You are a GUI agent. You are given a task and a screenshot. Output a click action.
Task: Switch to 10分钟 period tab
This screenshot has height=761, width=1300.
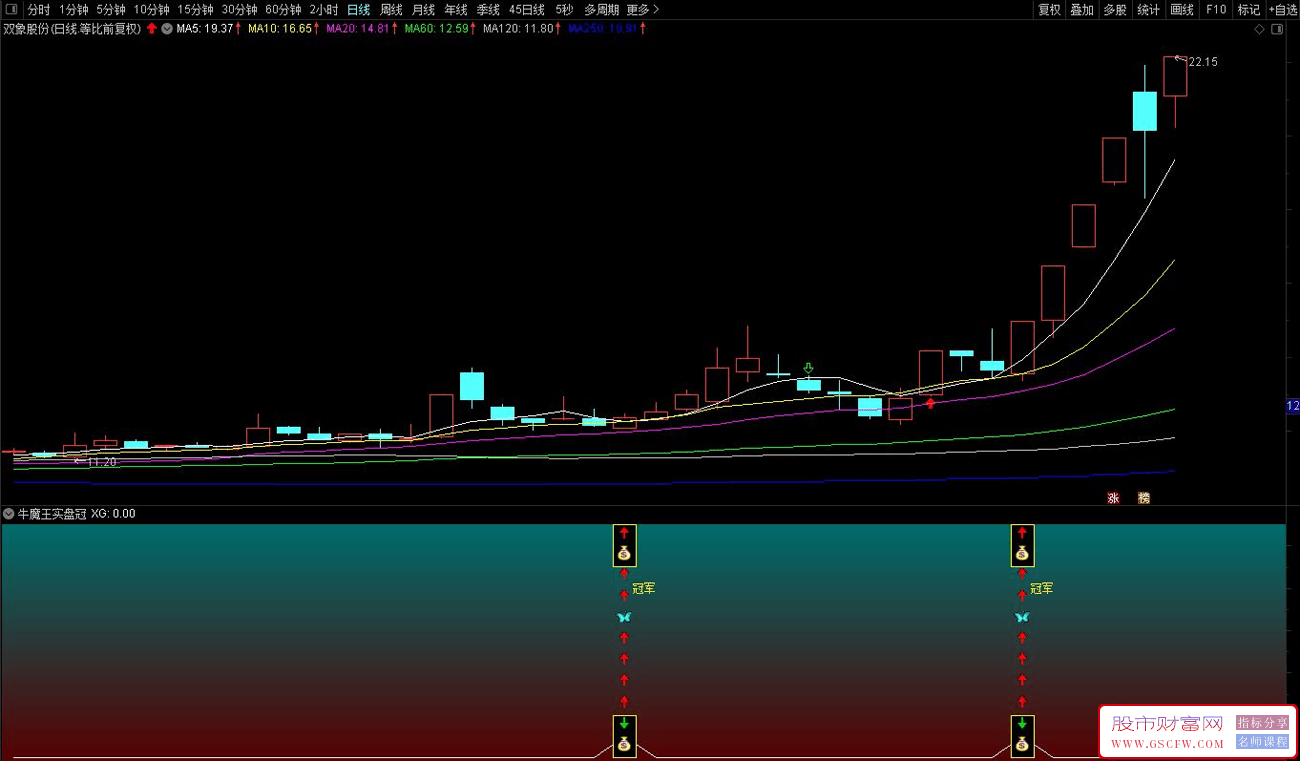pos(152,9)
